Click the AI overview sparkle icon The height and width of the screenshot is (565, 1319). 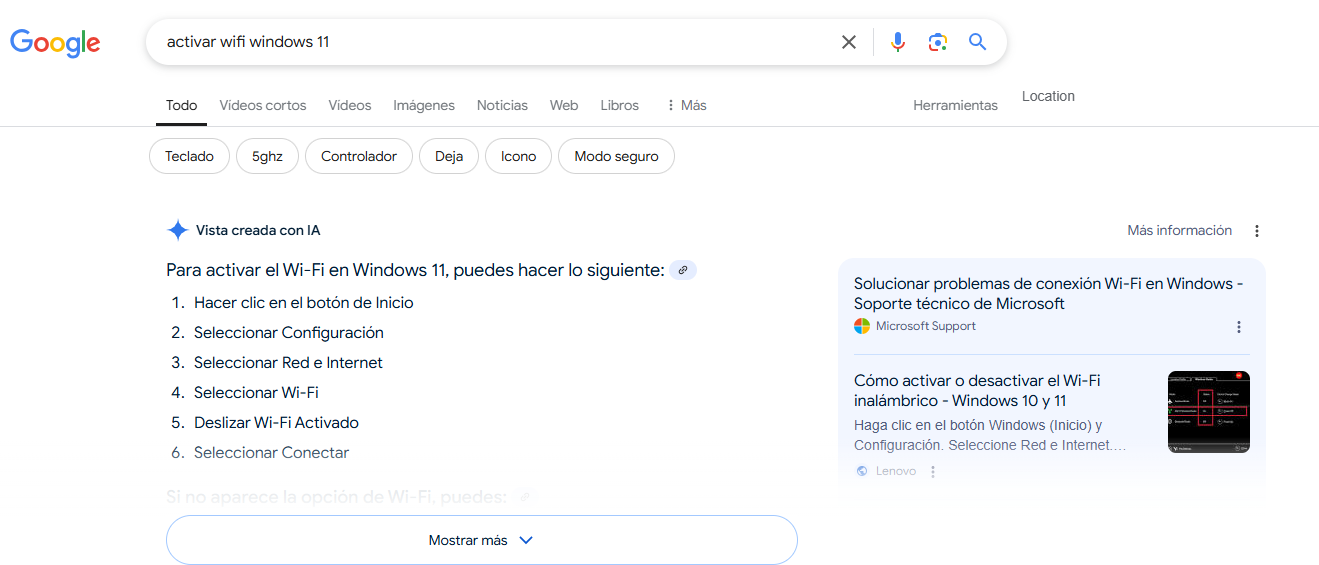pos(177,231)
